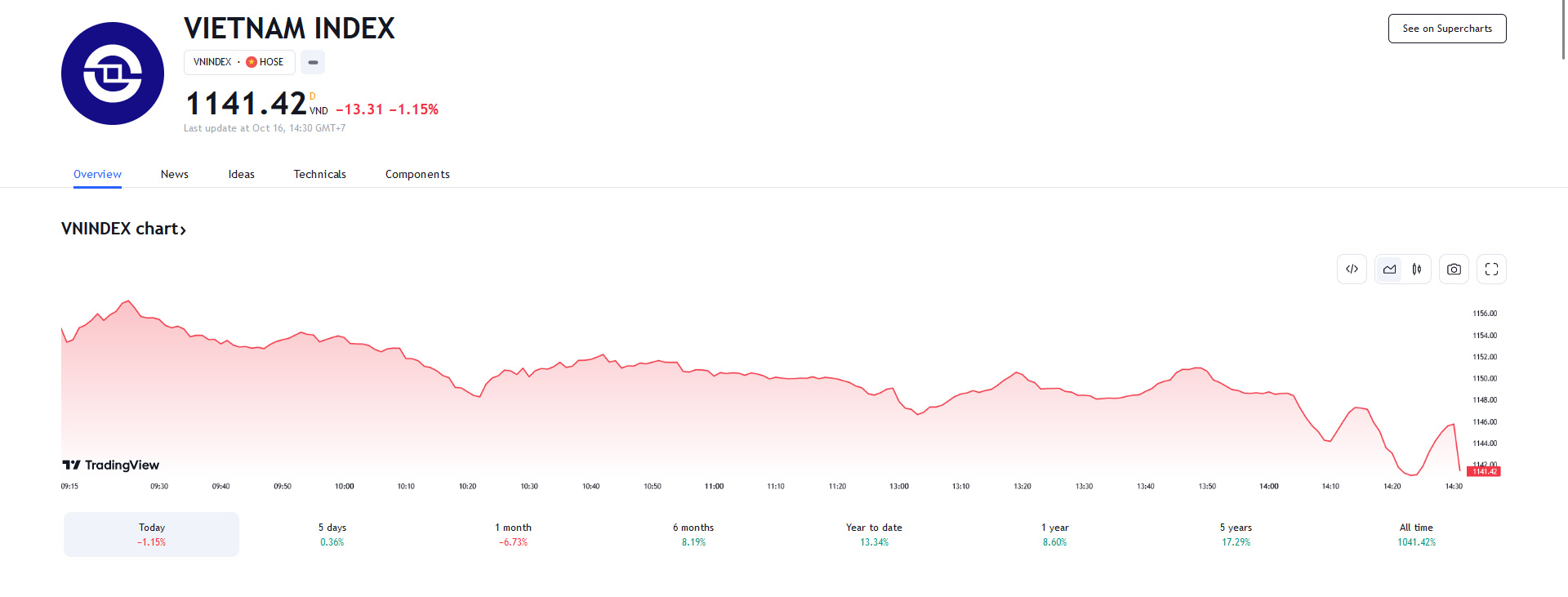Click the See on Supercharts button

click(x=1446, y=29)
